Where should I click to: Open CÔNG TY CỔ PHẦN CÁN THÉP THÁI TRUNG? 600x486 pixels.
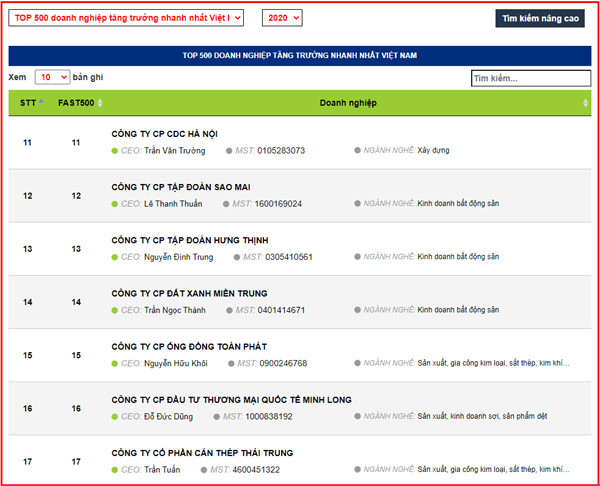pos(202,452)
